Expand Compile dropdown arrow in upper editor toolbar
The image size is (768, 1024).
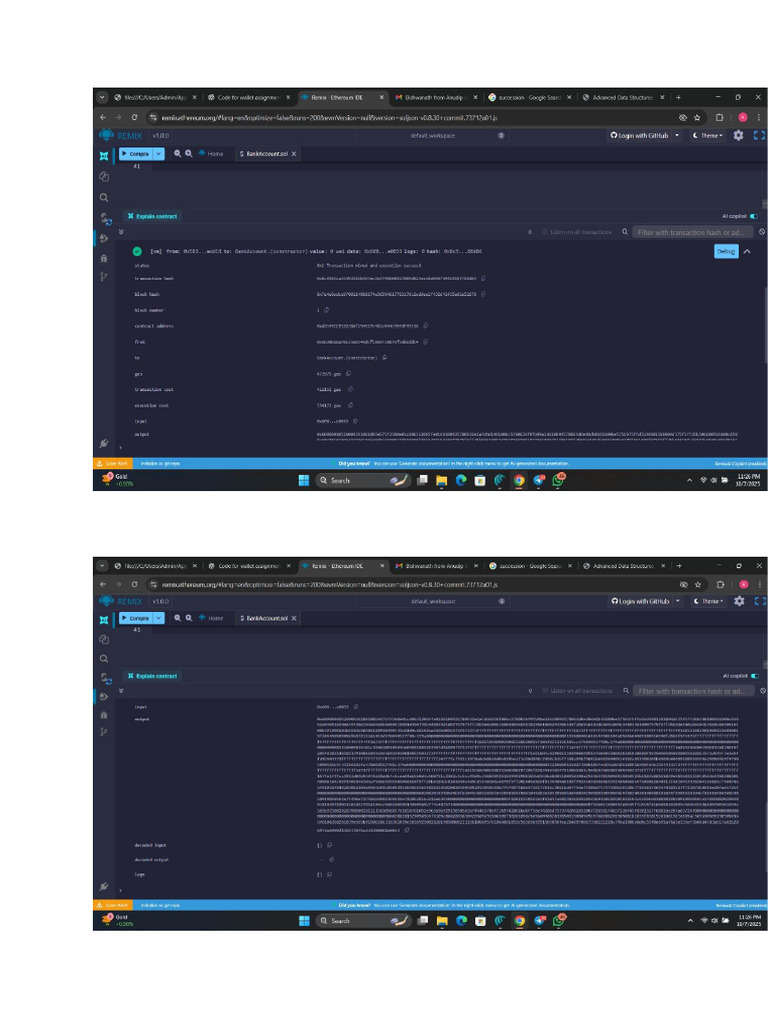[x=159, y=154]
